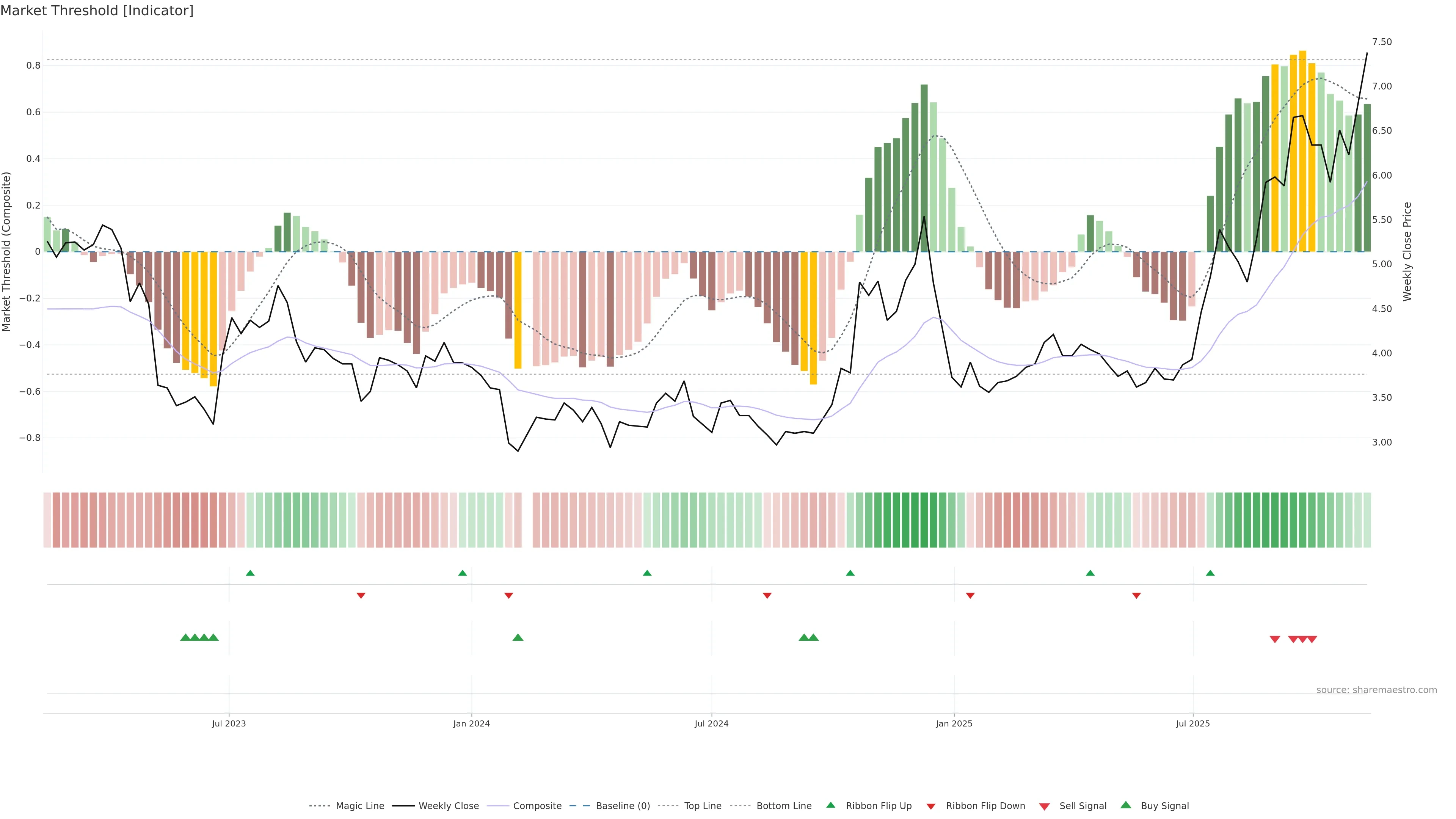This screenshot has width=1456, height=819.
Task: Select the Jul 2024 x-axis label
Action: [711, 723]
